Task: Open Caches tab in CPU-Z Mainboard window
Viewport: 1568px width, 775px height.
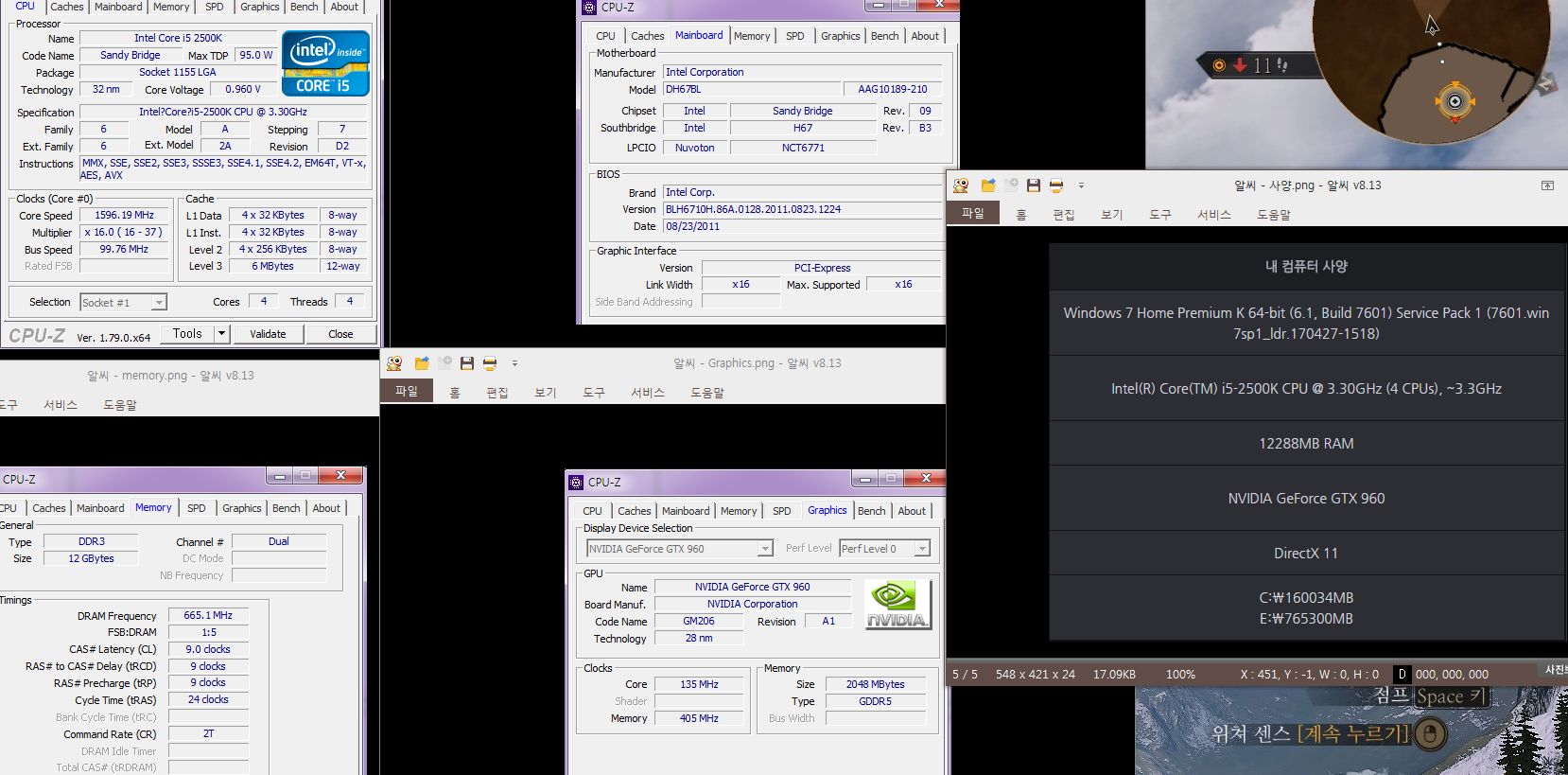Action: click(x=648, y=36)
